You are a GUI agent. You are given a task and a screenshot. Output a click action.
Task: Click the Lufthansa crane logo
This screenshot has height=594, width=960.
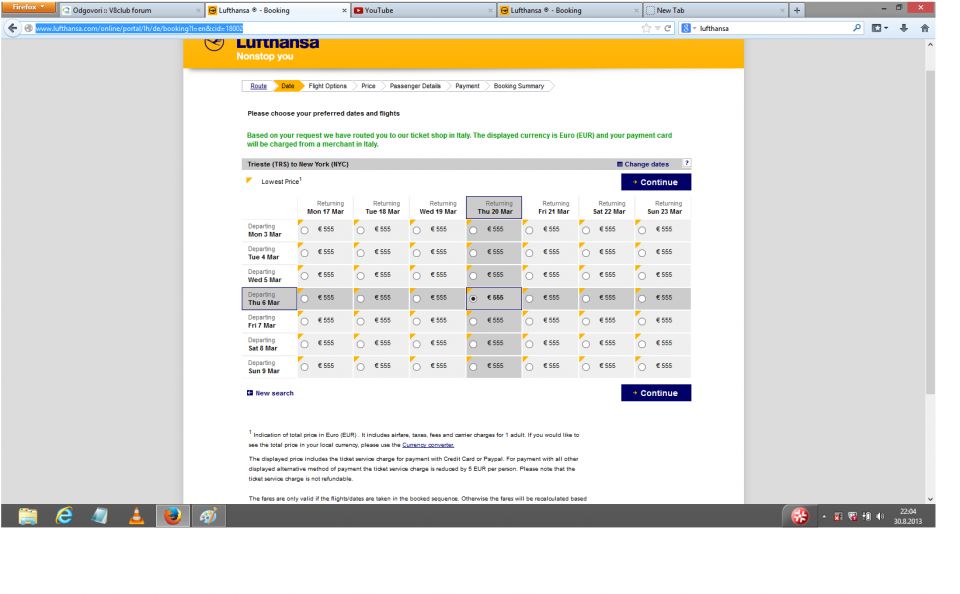214,44
